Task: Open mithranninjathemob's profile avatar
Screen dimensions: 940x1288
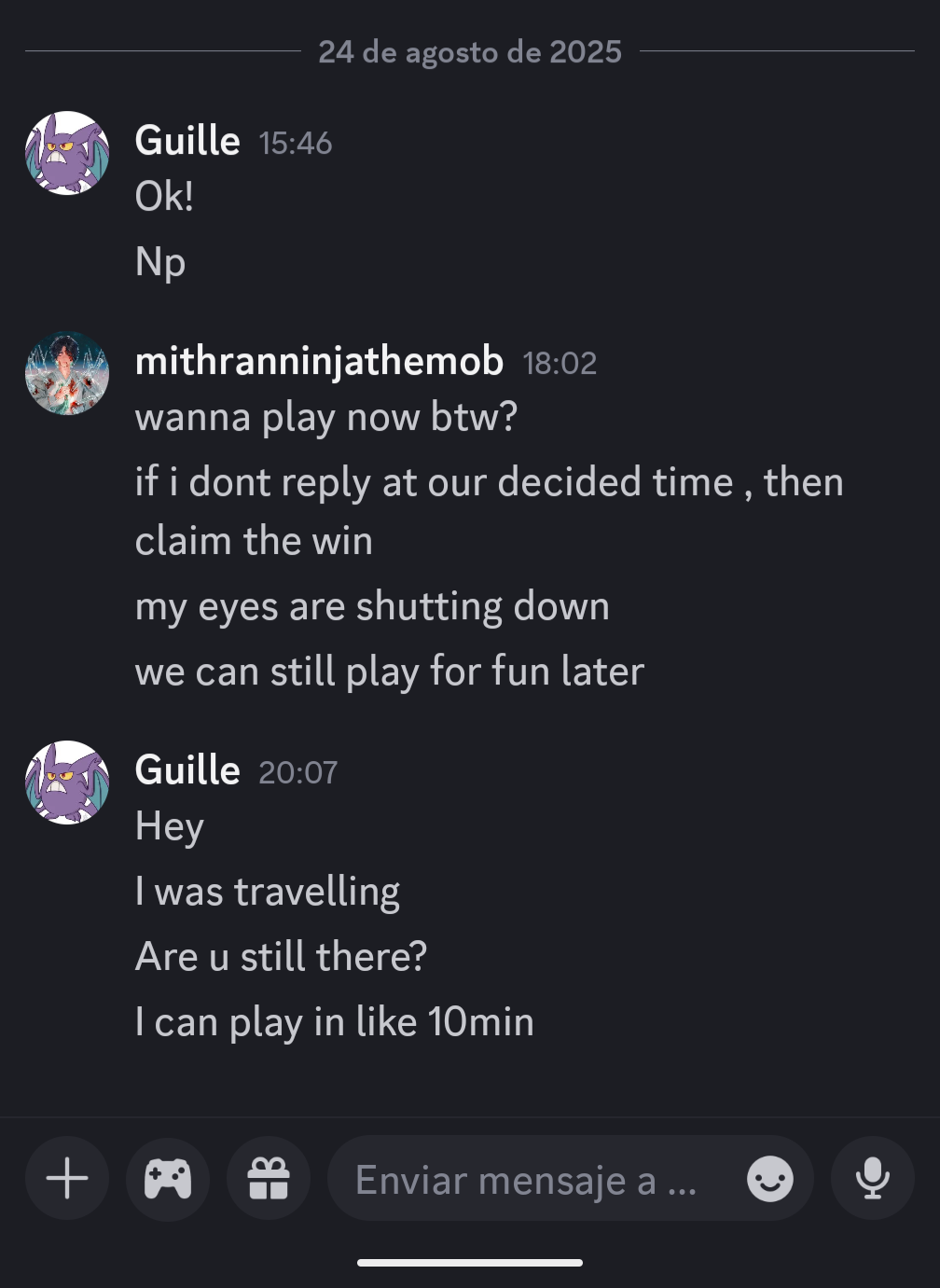Action: [x=67, y=373]
